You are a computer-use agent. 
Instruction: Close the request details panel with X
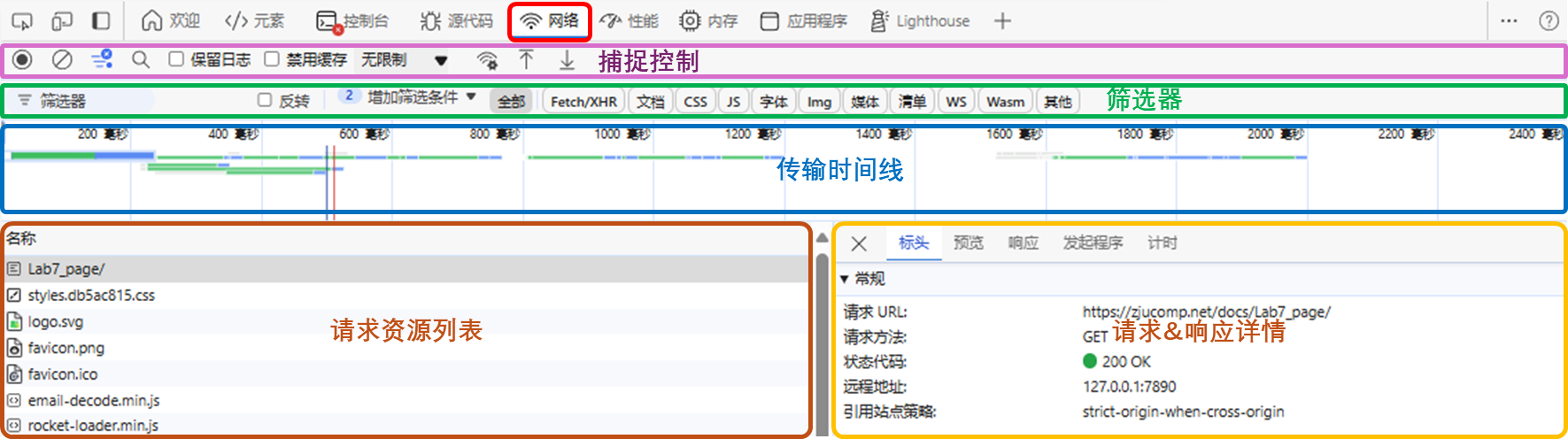click(859, 244)
